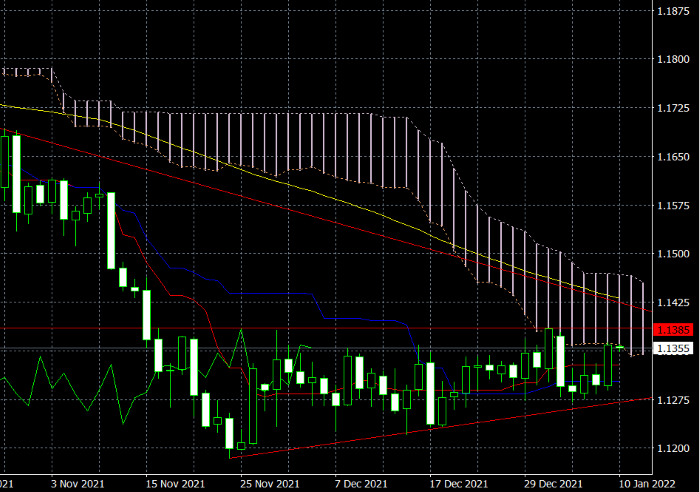Select the 29 Dec 2021 date label
The width and height of the screenshot is (700, 492).
point(553,484)
